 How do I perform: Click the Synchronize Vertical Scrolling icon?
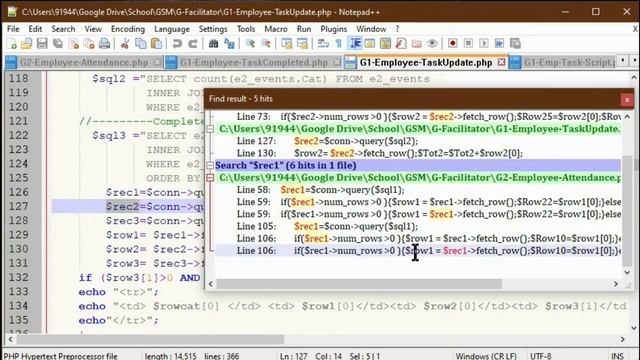pyautogui.click(x=287, y=44)
